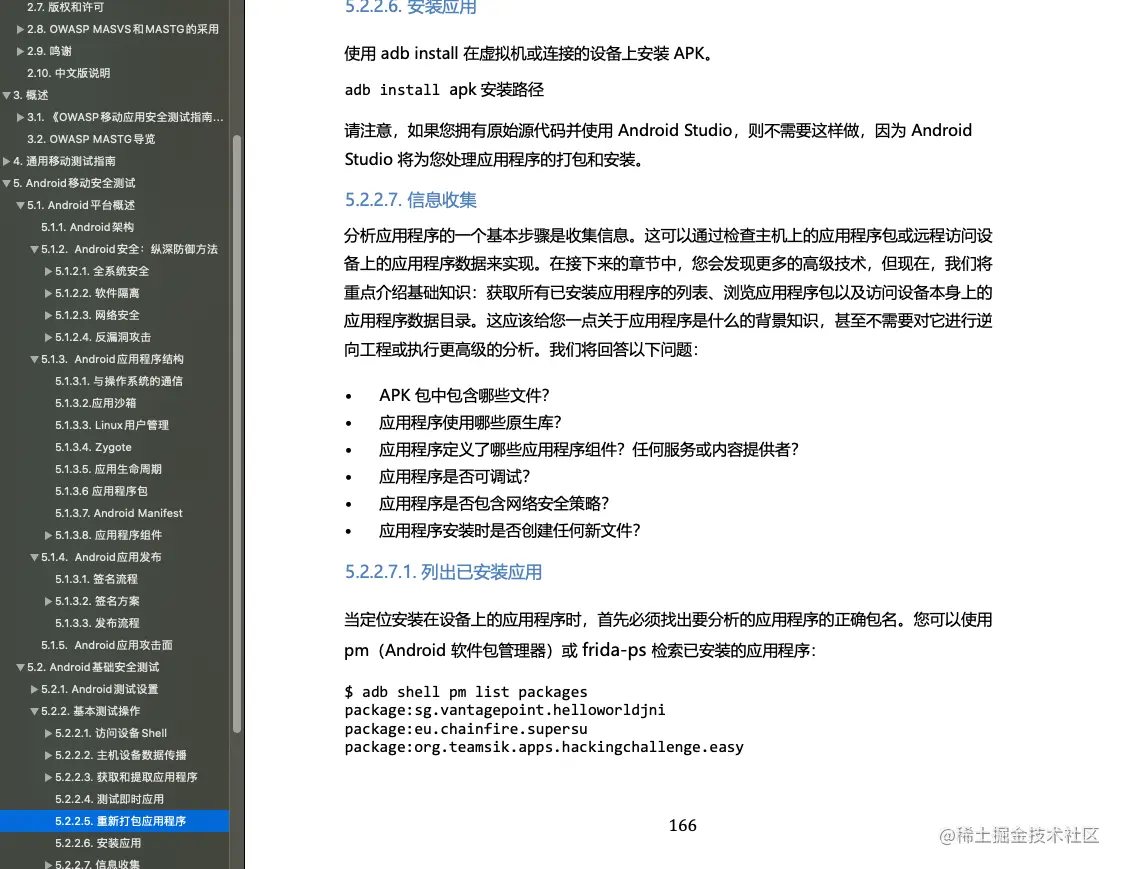Click package:eu.chainfire.supersu line
Viewport: 1123px width, 869px height.
pyautogui.click(x=466, y=729)
